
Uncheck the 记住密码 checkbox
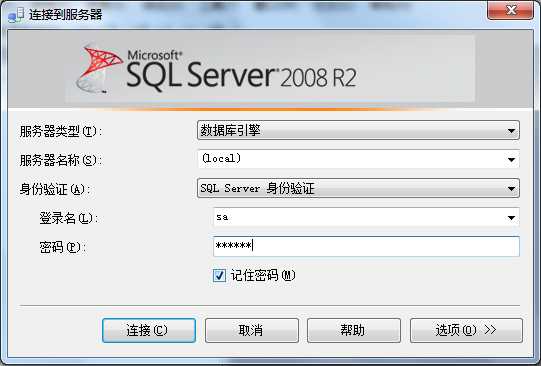pyautogui.click(x=219, y=275)
